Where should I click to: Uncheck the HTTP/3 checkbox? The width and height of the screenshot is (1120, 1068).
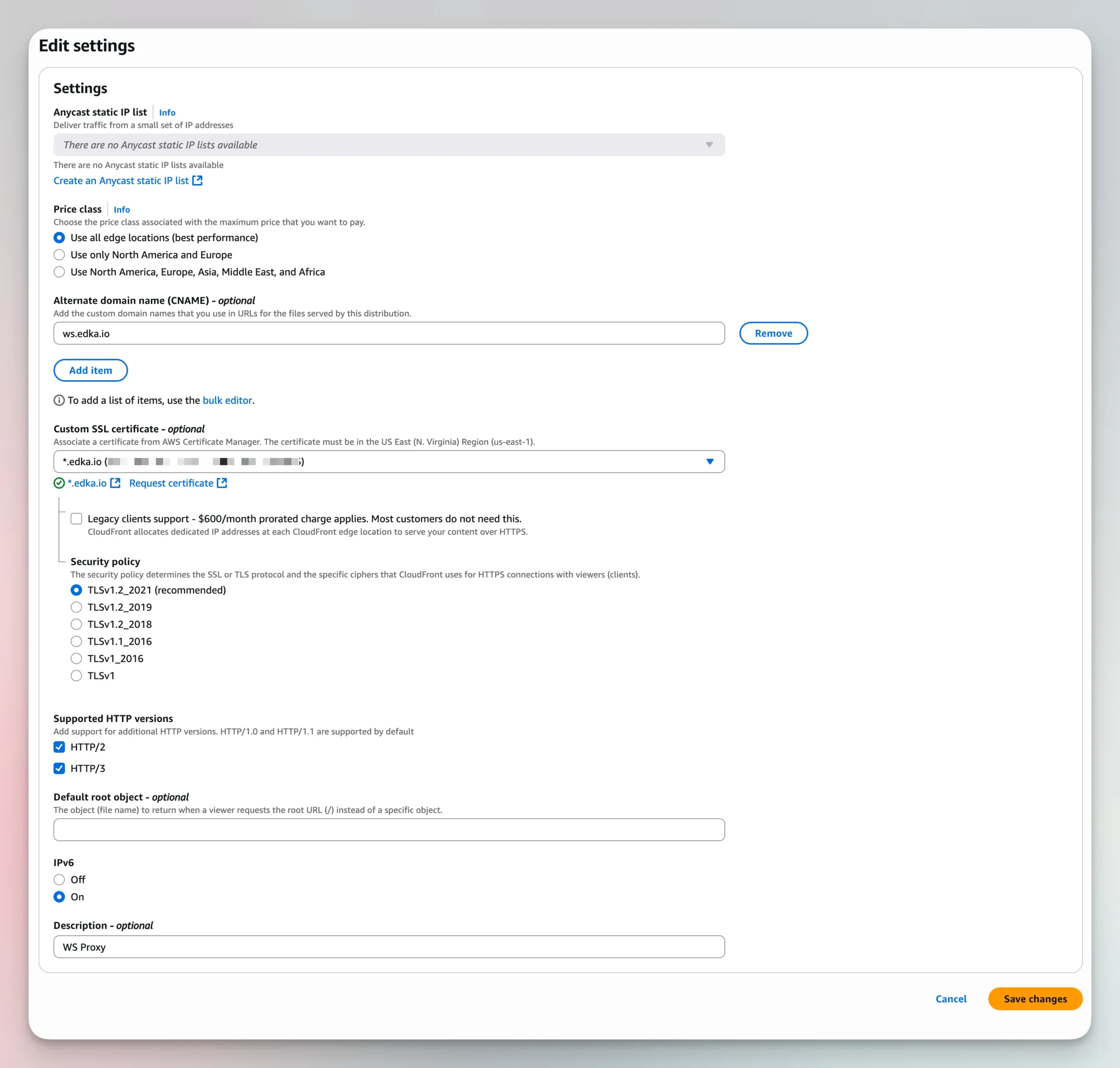coord(59,768)
